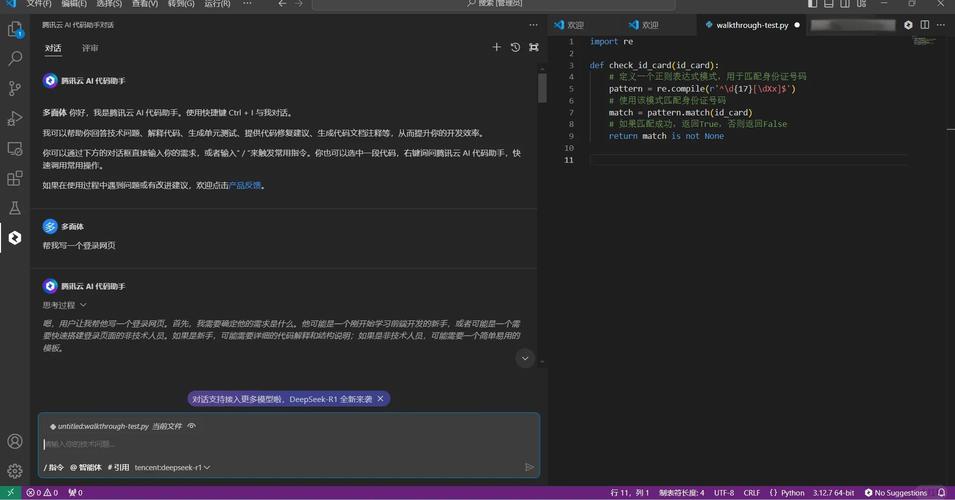Send the chat message arrow icon
955x500 pixels.
529,467
